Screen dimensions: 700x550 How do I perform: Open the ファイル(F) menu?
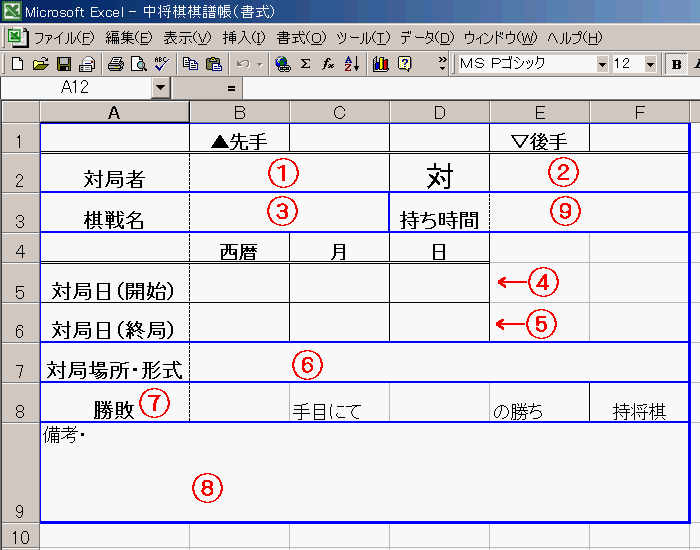coord(64,38)
